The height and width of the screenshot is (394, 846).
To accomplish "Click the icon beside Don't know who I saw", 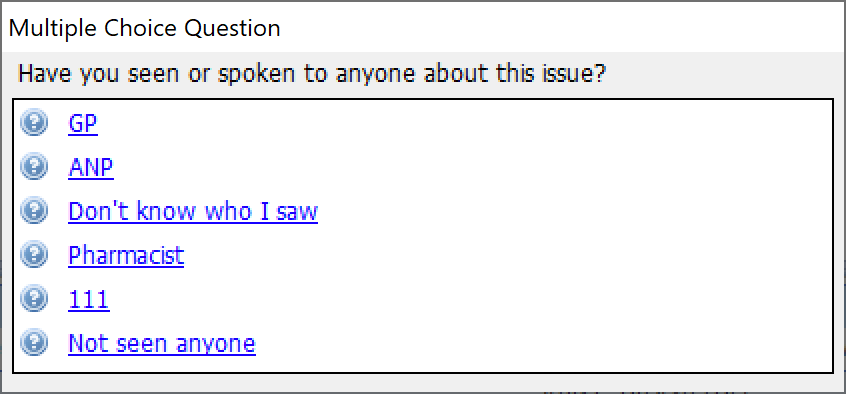I will (x=33, y=210).
